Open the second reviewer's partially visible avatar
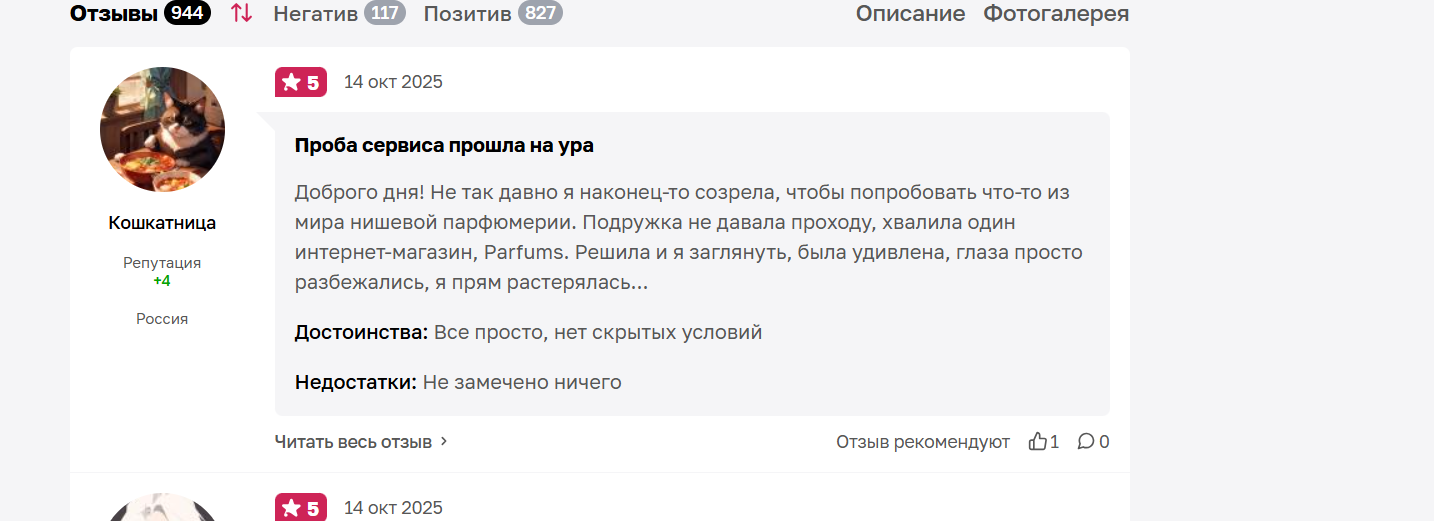The image size is (1434, 521). point(162,508)
